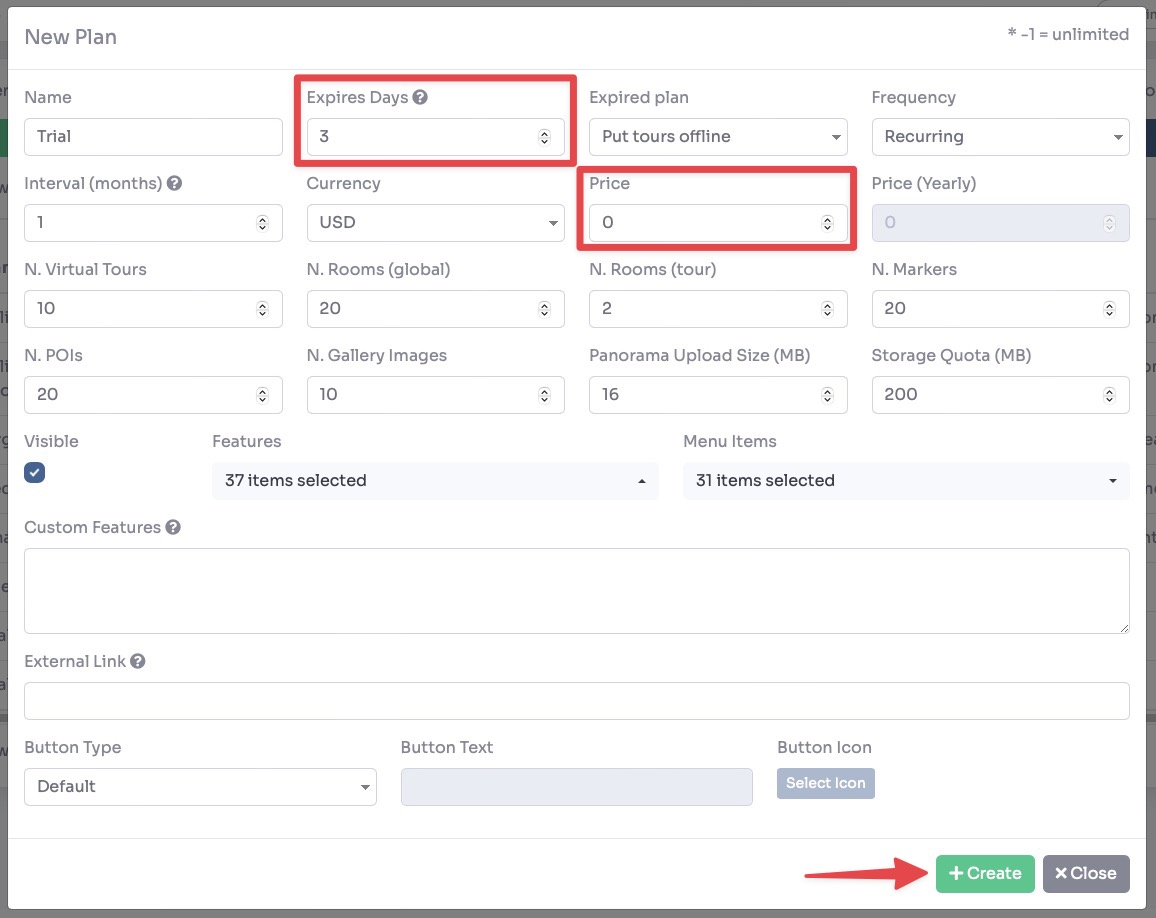Click the x icon inside the Close button
The height and width of the screenshot is (918, 1156).
1063,873
